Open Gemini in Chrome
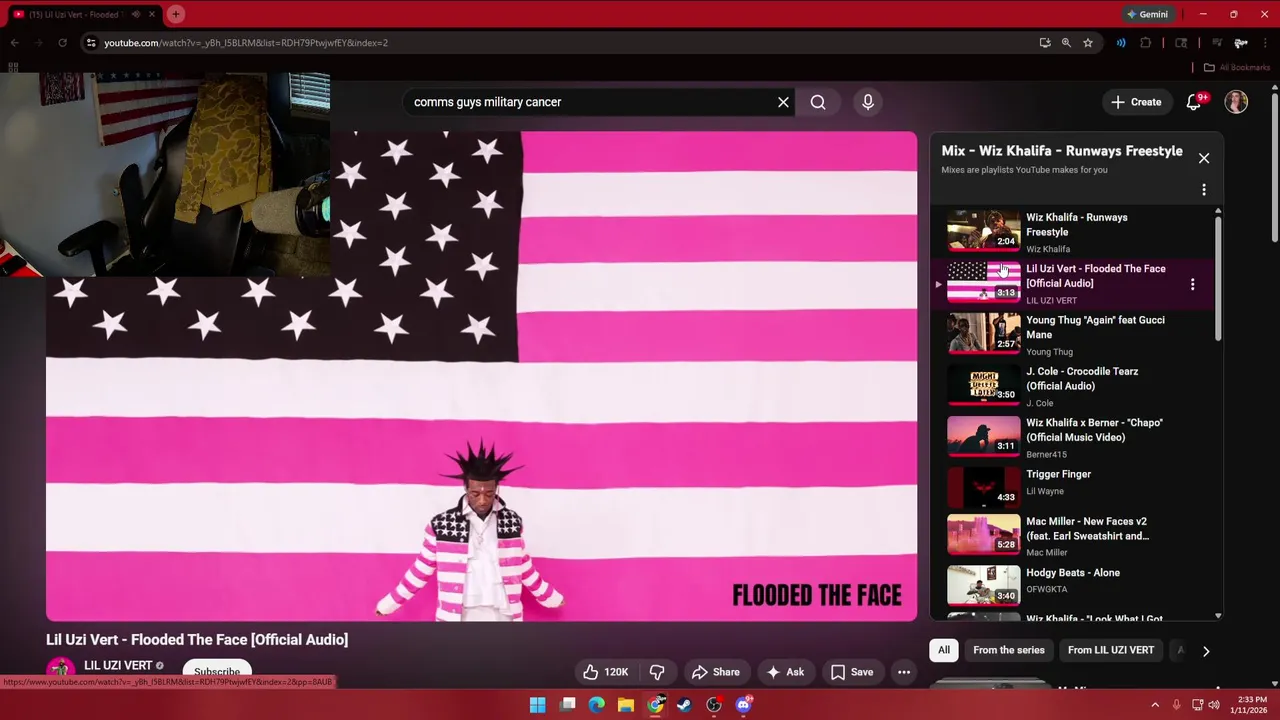Screen dimensions: 1280x720 [1147, 14]
